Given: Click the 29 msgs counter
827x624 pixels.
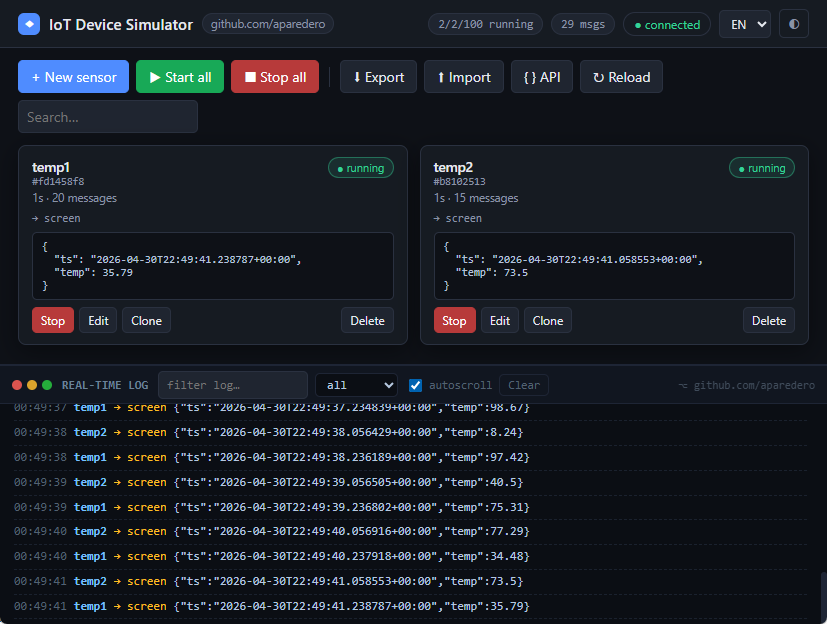Looking at the screenshot, I should point(583,24).
